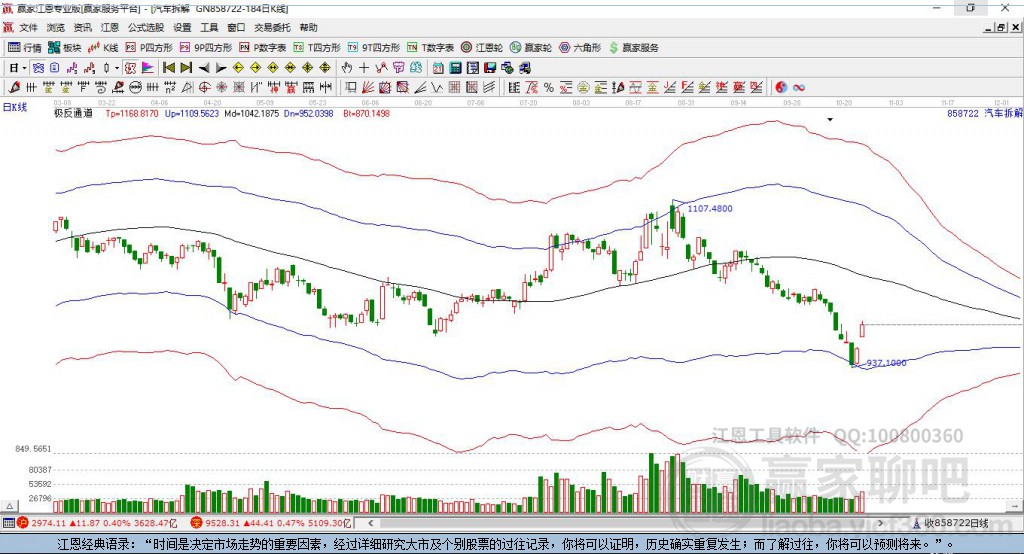Click the red-blue yin-yang icon

pyautogui.click(x=781, y=87)
